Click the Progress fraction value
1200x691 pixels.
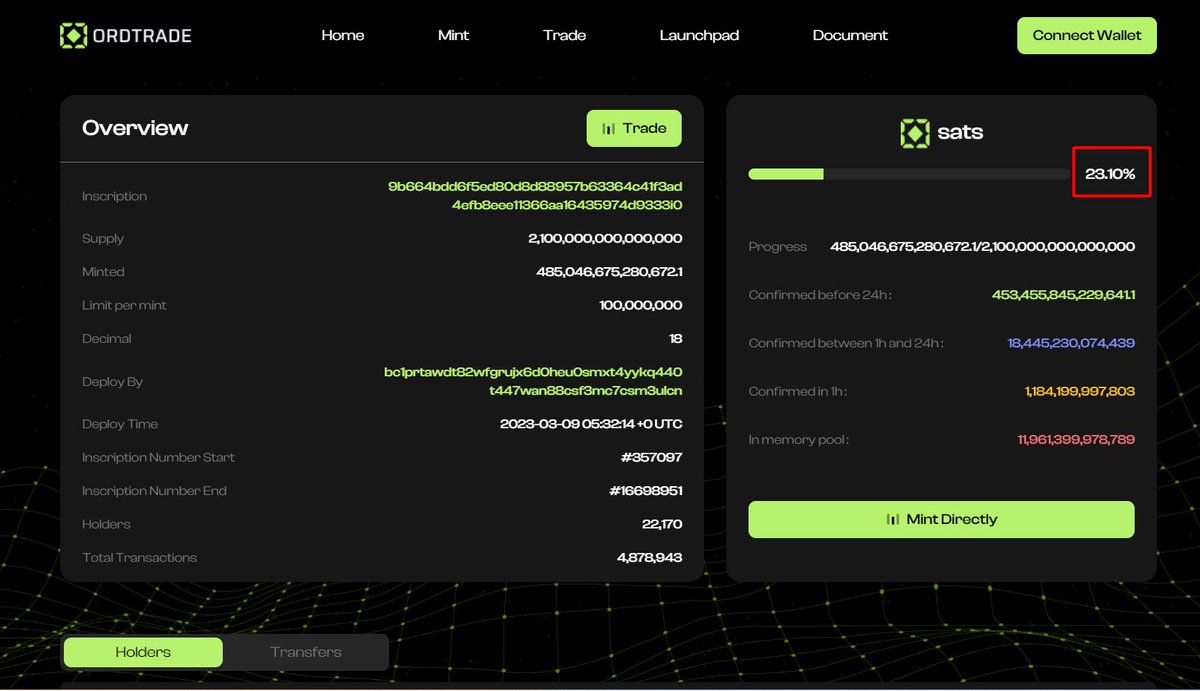point(982,246)
